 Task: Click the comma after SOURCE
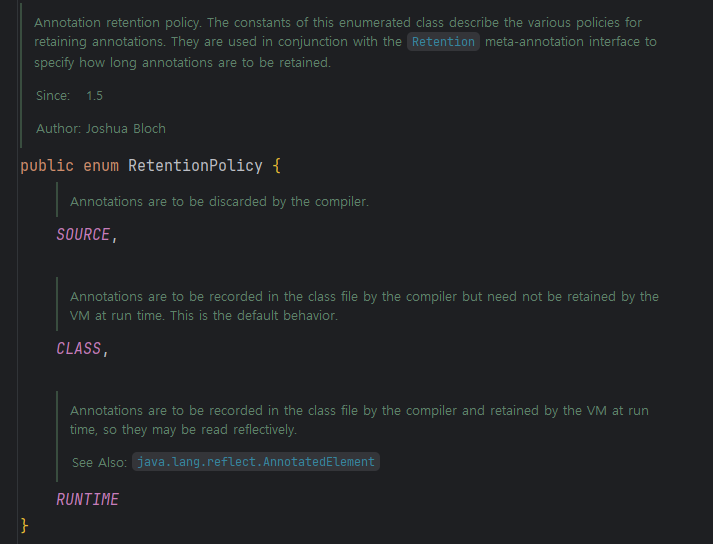pos(115,236)
